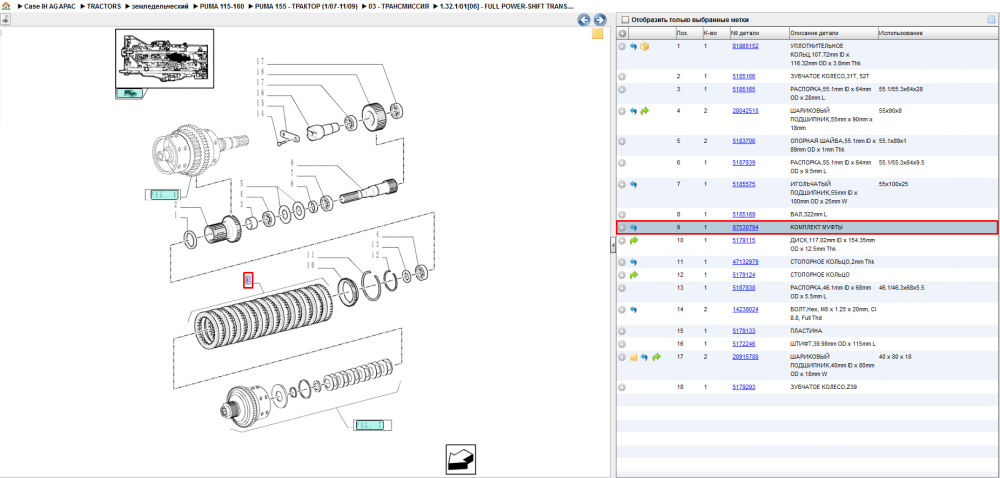Screen dimensions: 1000x478
Task: Open part number link 5185169
Action: (x=744, y=215)
